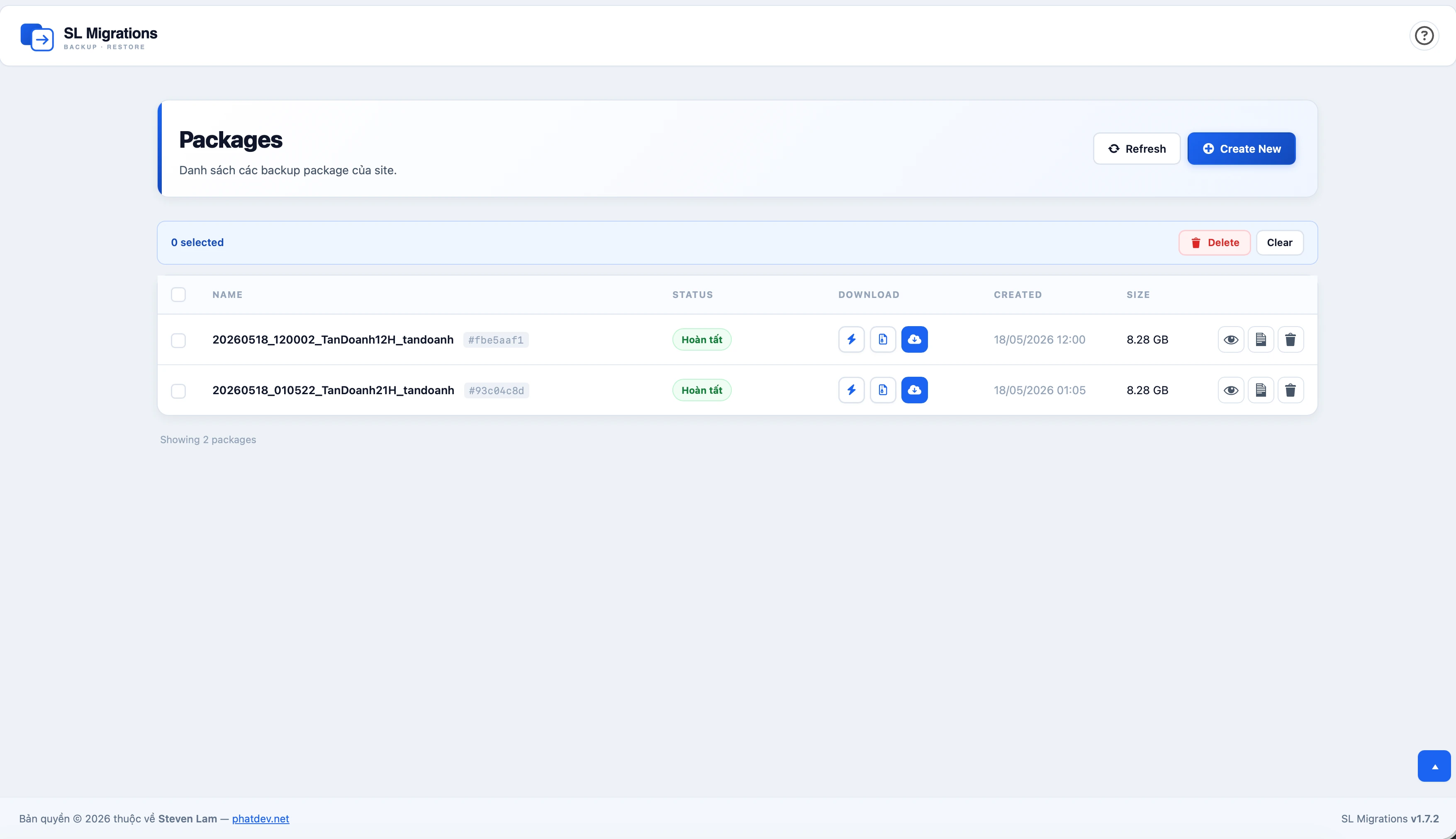This screenshot has height=839, width=1456.
Task: Open log document icon for TanDoanh21H package
Action: (1261, 390)
